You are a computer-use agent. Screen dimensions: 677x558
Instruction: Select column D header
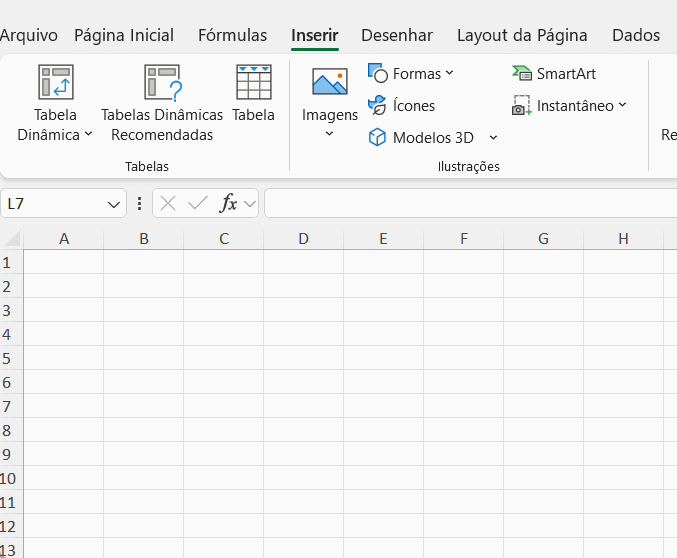click(x=303, y=238)
